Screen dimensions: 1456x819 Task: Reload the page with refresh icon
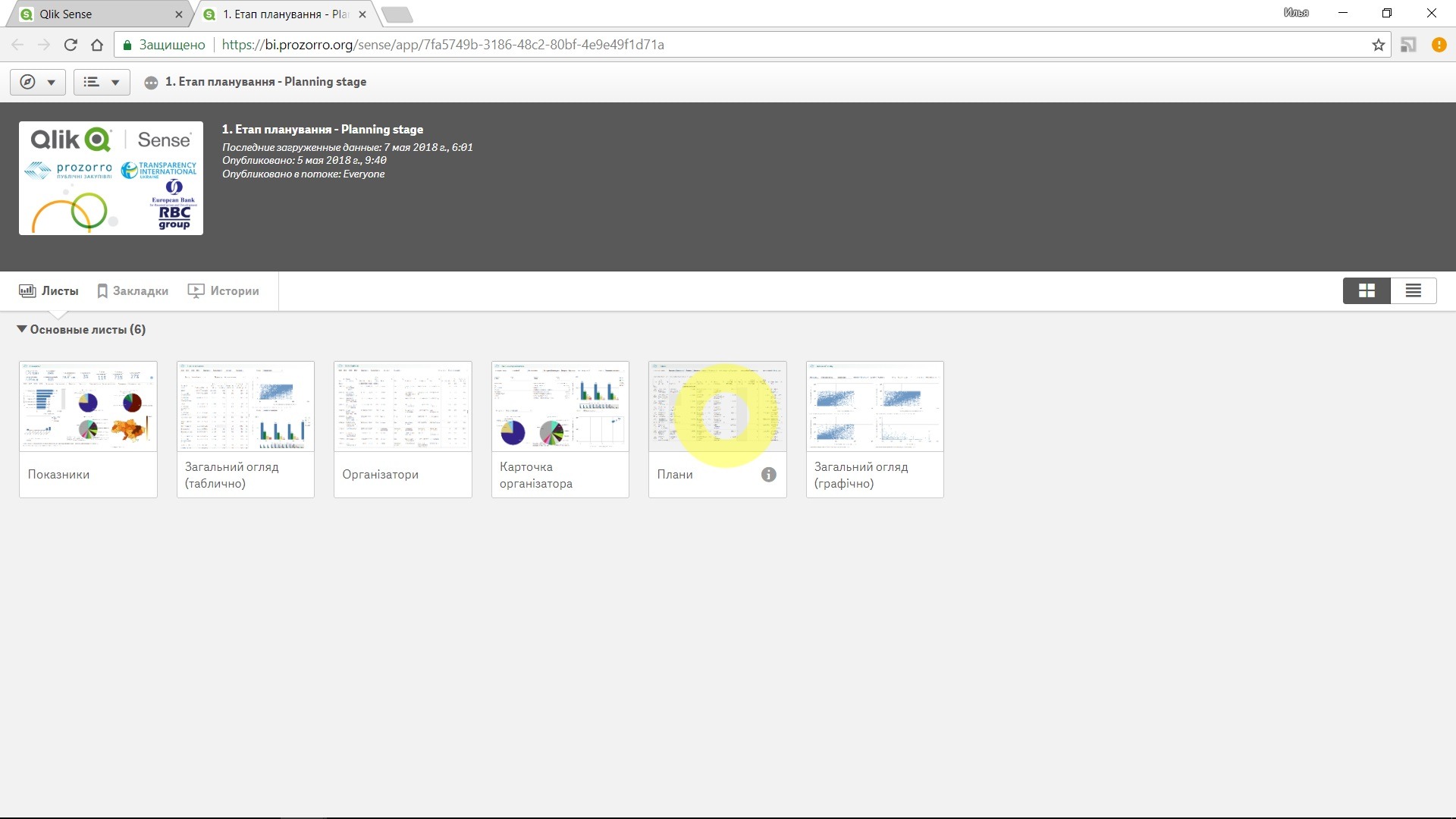pyautogui.click(x=71, y=45)
